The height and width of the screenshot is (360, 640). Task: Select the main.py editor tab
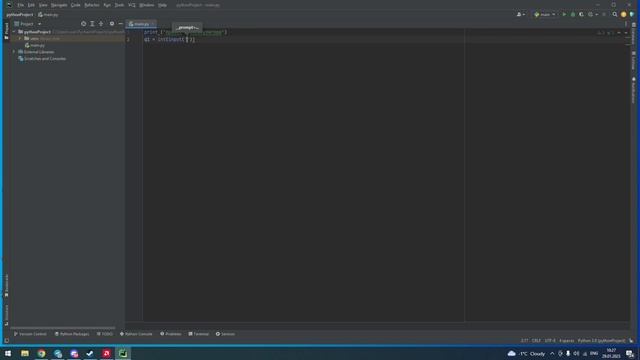[x=141, y=24]
